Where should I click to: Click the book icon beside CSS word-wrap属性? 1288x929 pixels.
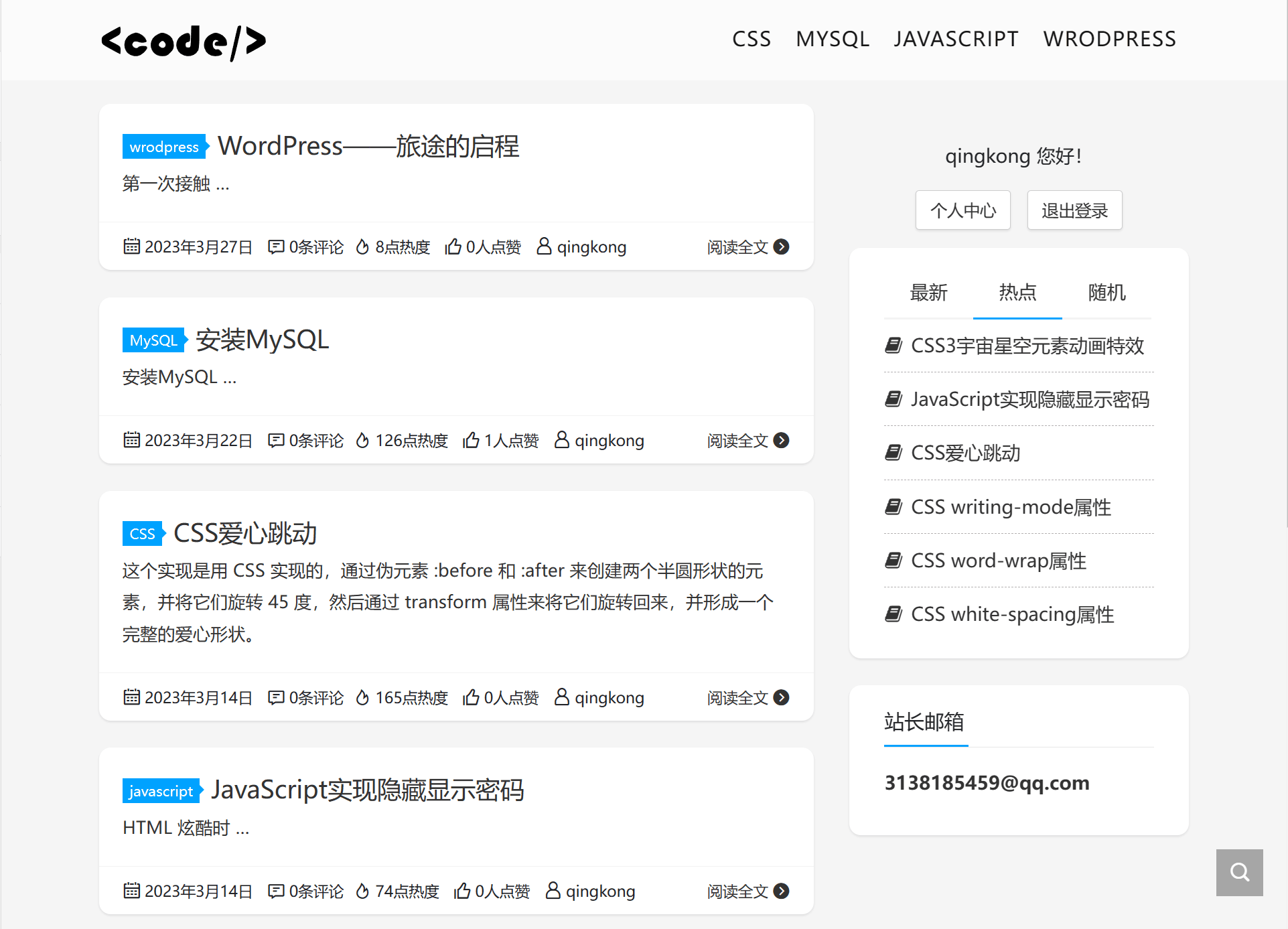tap(893, 561)
